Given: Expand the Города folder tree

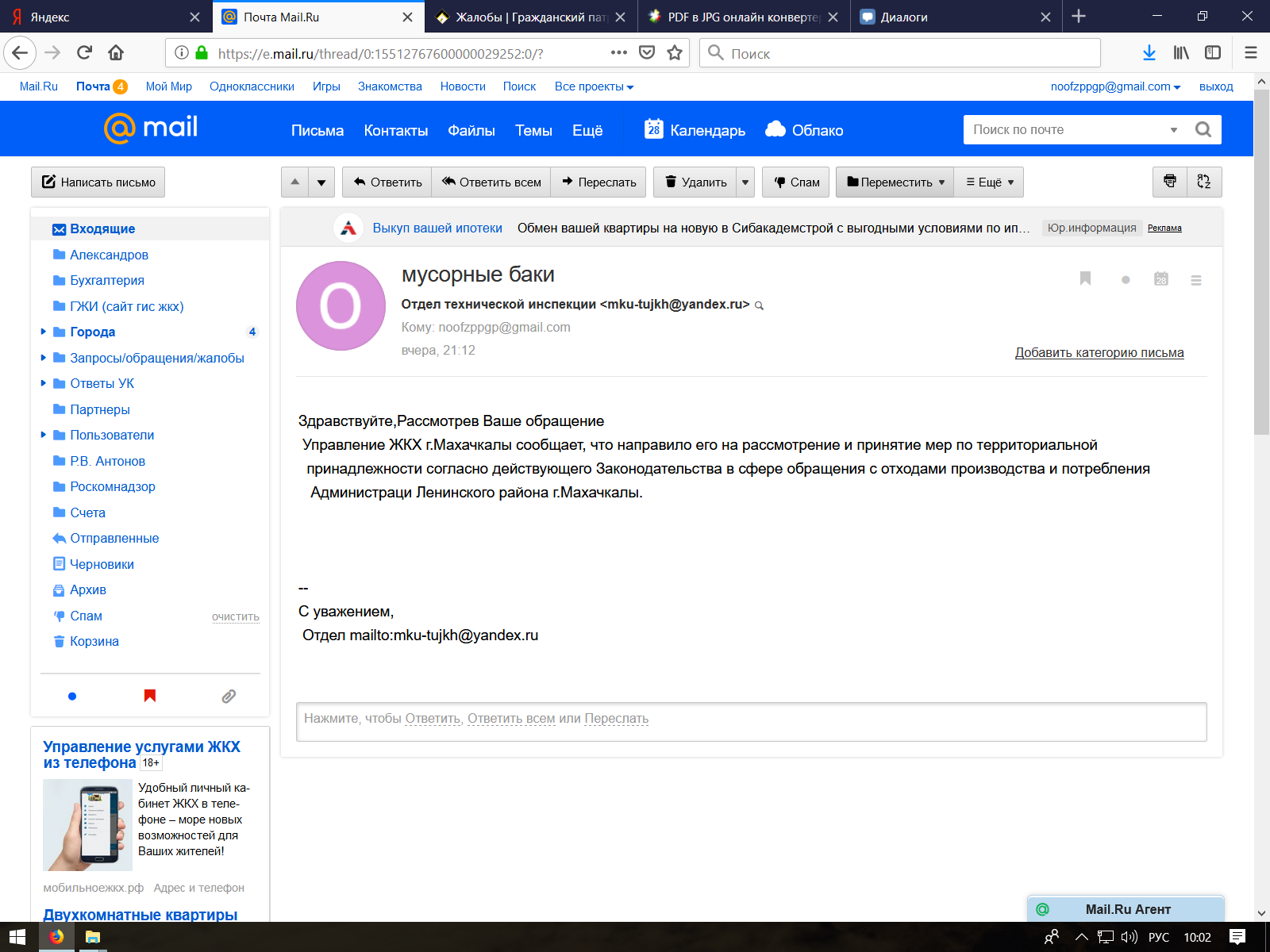Looking at the screenshot, I should click(44, 332).
